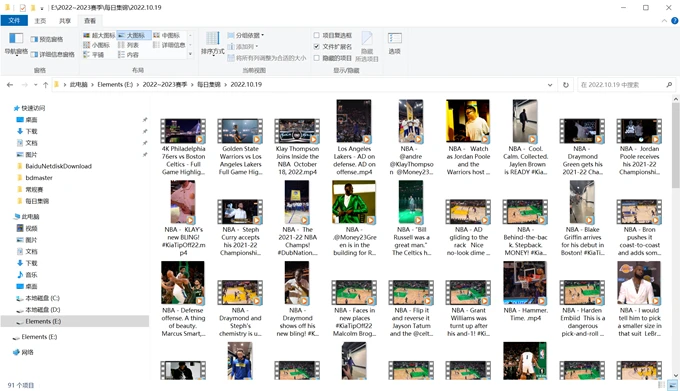Choose the 平铺 tiles layout
The image size is (680, 391).
click(x=94, y=55)
